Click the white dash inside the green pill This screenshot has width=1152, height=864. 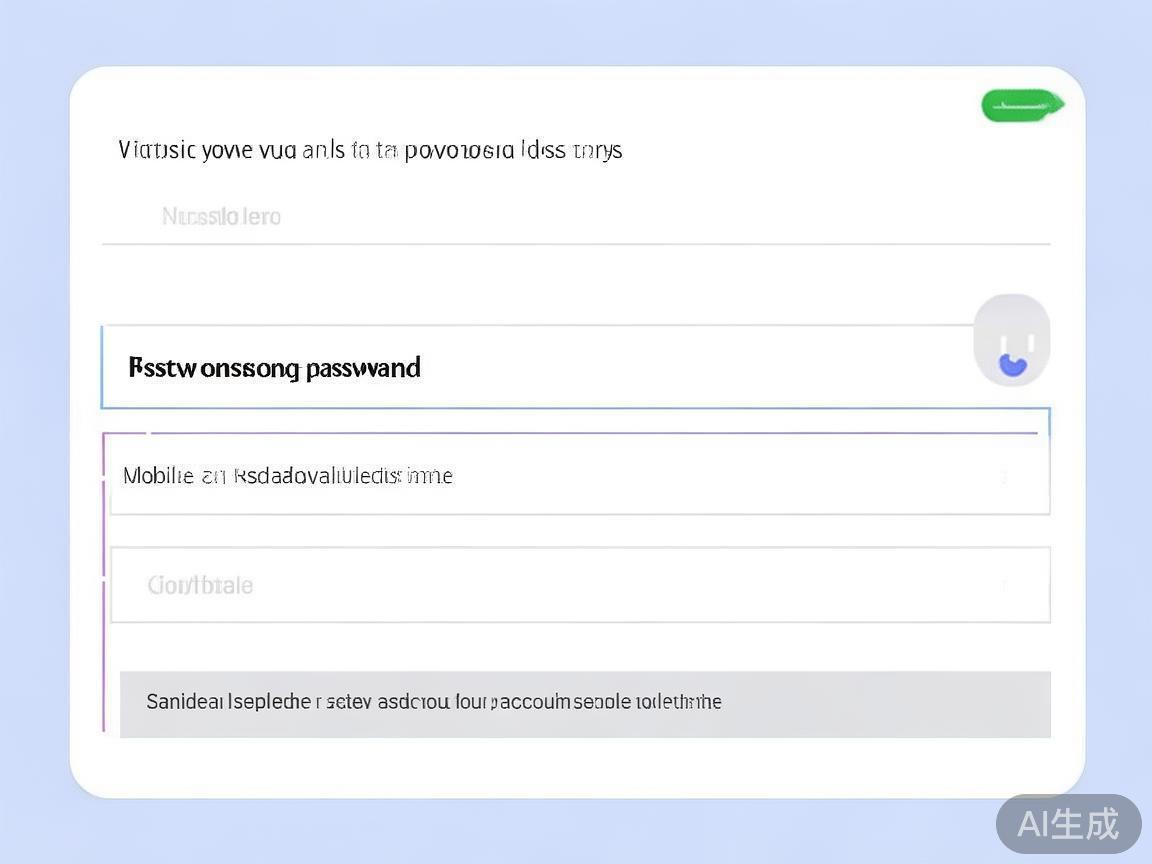[1018, 105]
